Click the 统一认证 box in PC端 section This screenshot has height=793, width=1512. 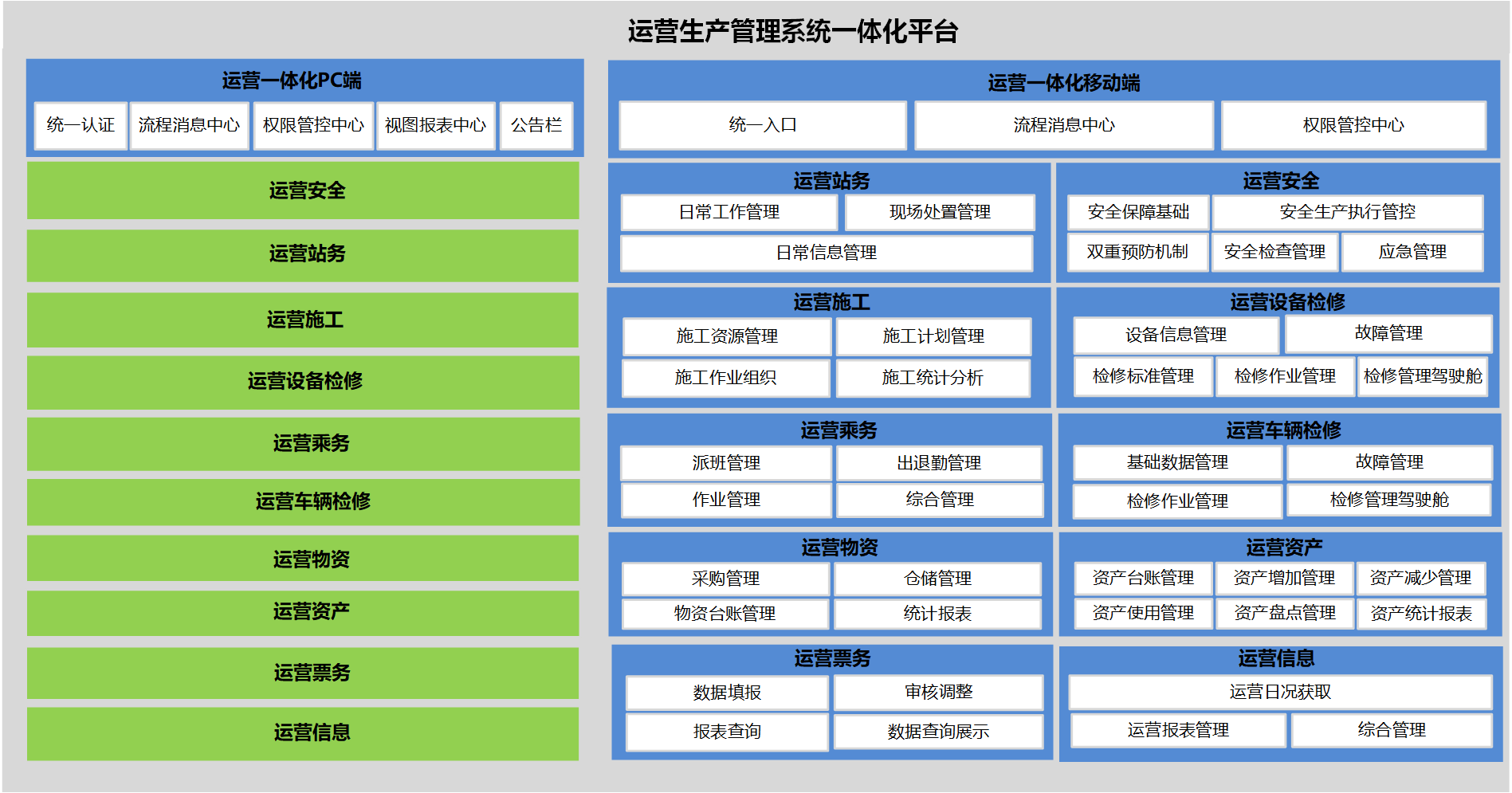coord(81,125)
